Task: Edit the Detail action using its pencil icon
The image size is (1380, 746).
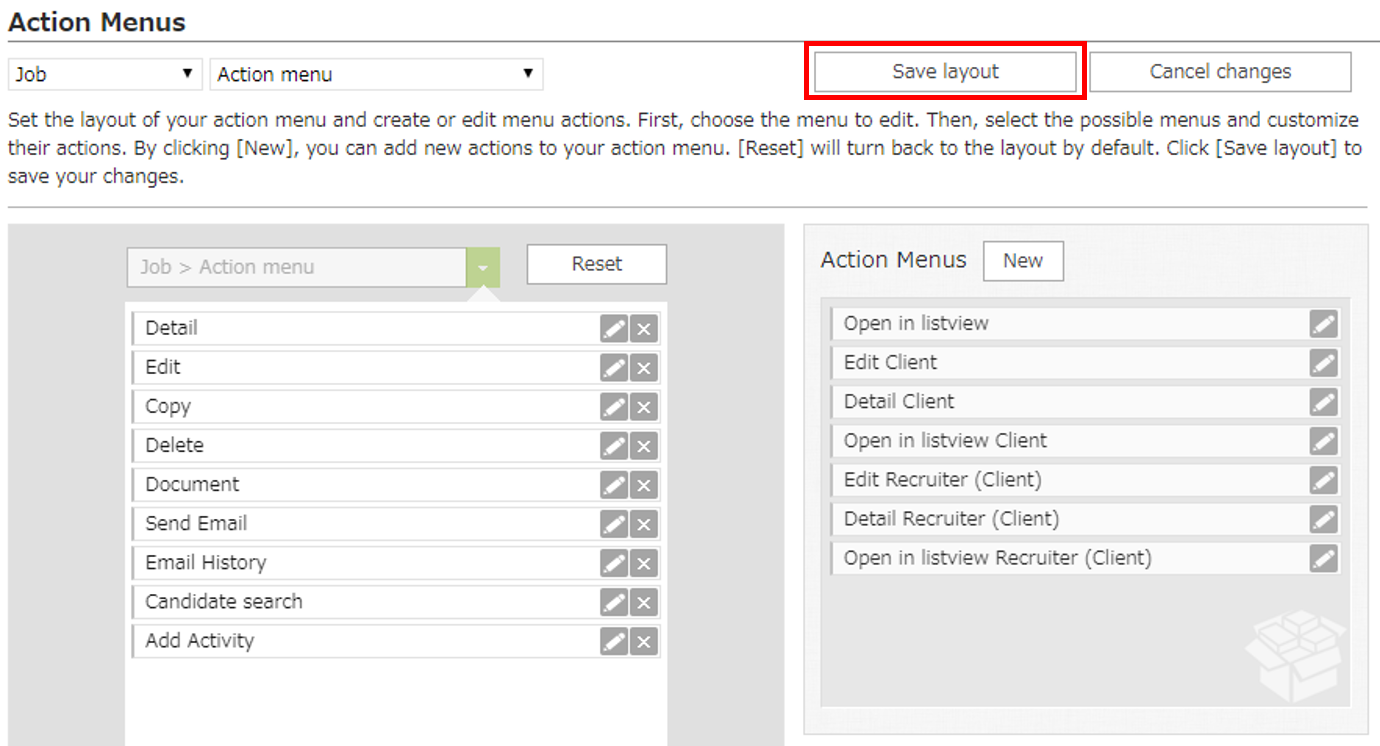Action: pyautogui.click(x=613, y=328)
